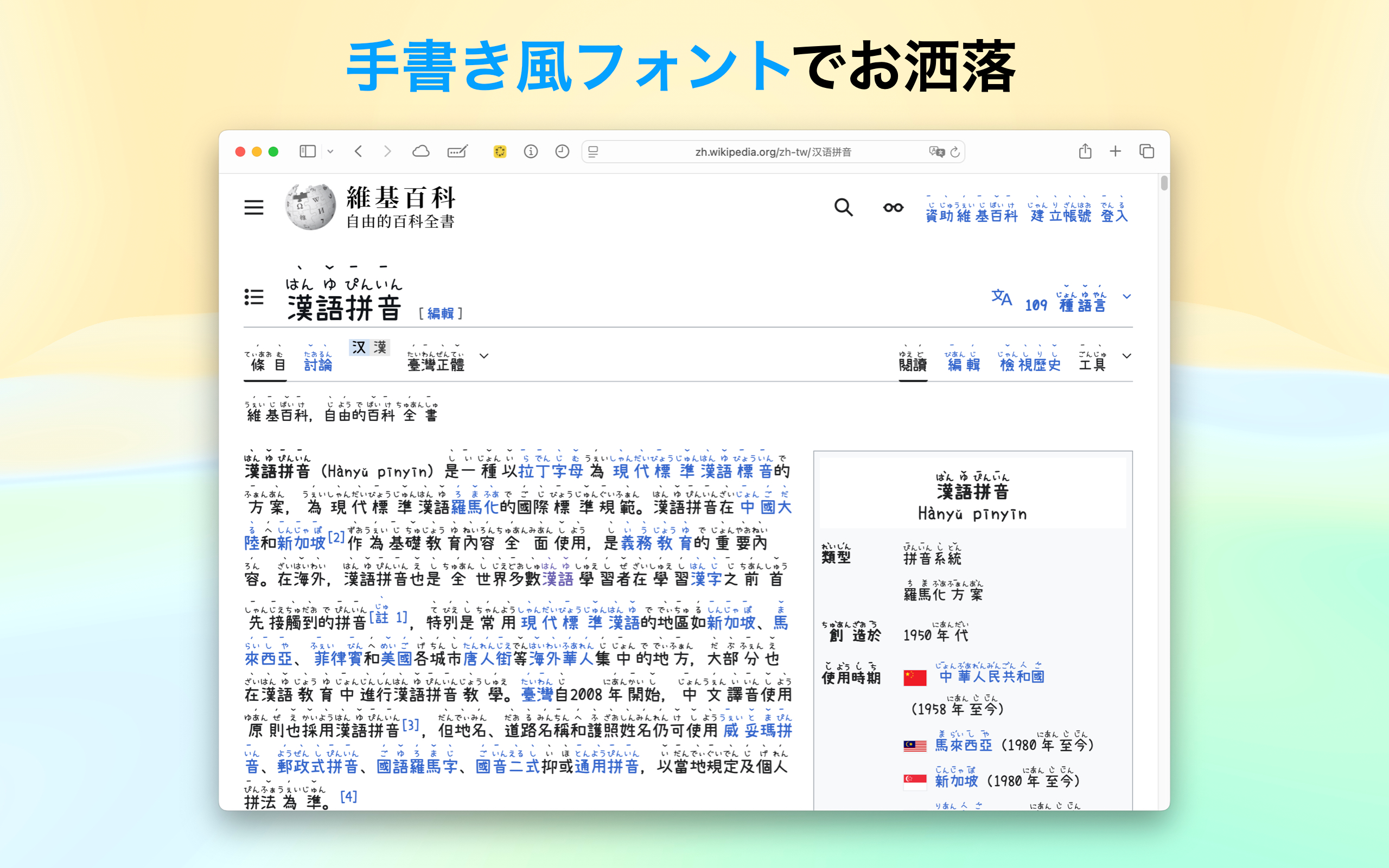Viewport: 1389px width, 868px height.
Task: Toggle the table of contents list icon
Action: point(254,297)
